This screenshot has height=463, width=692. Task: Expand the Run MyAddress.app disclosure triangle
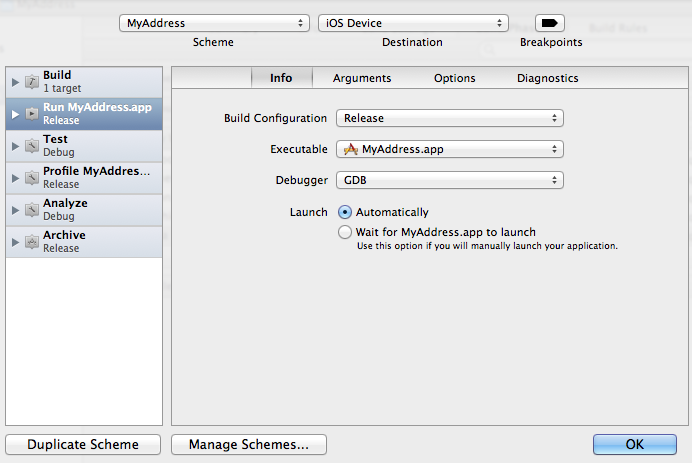click(15, 114)
